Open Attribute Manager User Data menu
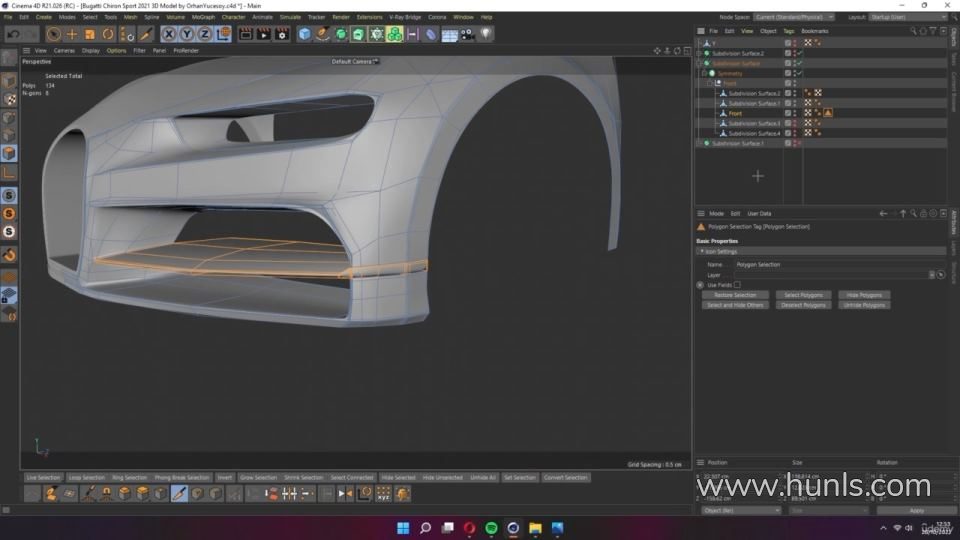 pos(759,214)
